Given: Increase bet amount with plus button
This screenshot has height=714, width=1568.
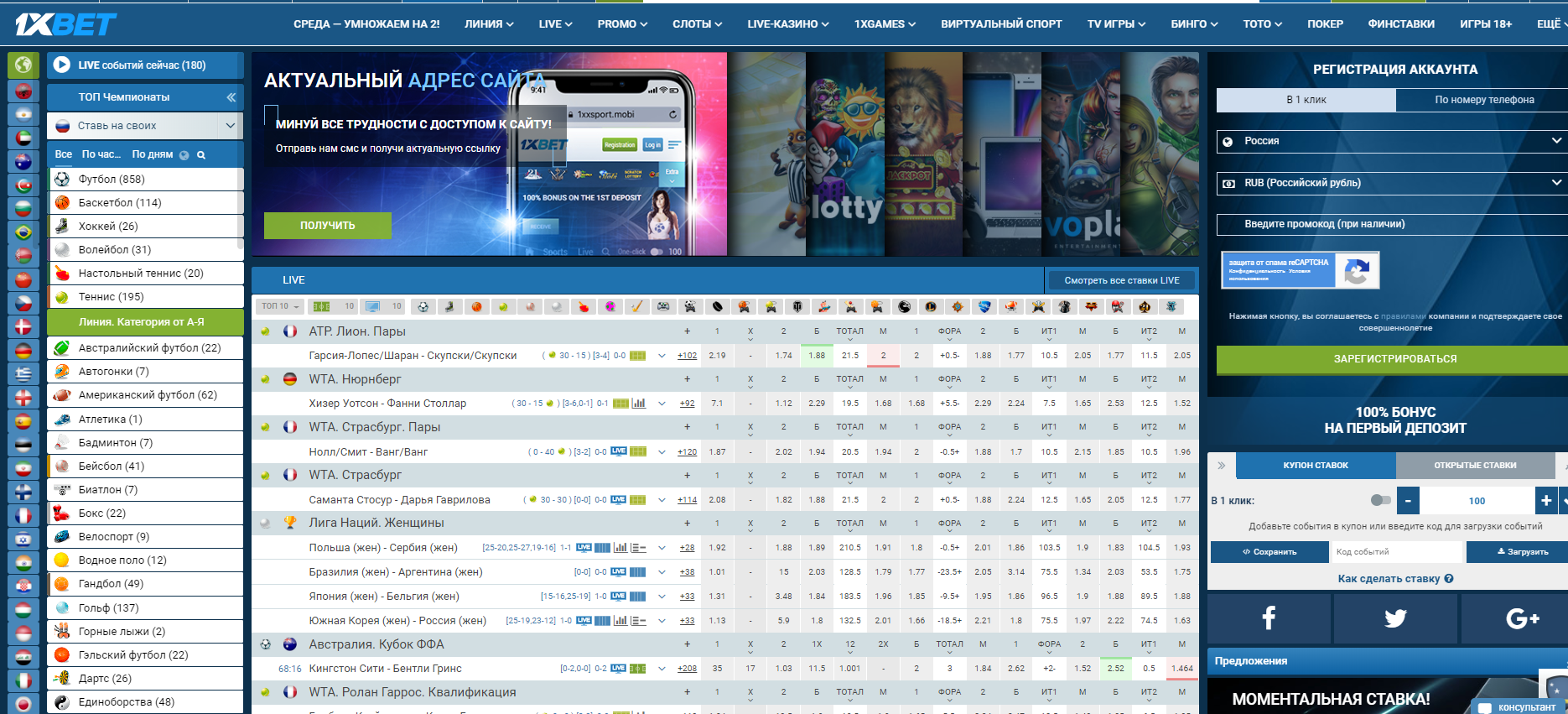Looking at the screenshot, I should pyautogui.click(x=1546, y=501).
